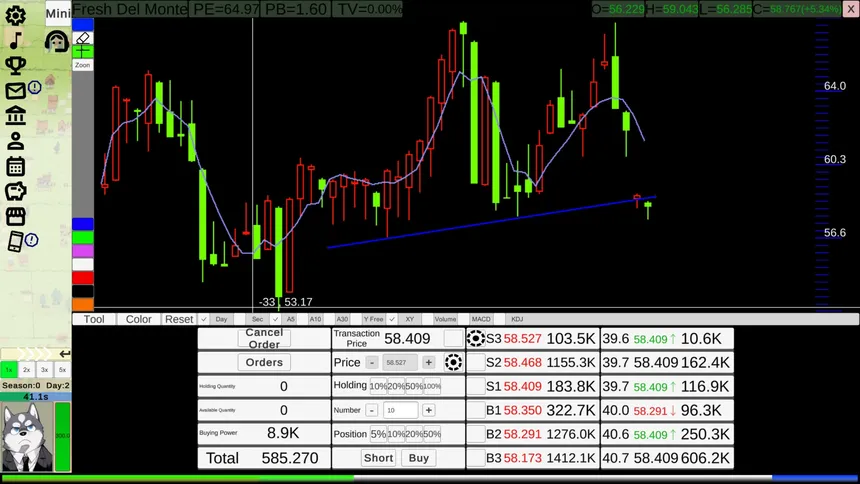Click the Short button
The width and height of the screenshot is (860, 484).
tap(378, 458)
